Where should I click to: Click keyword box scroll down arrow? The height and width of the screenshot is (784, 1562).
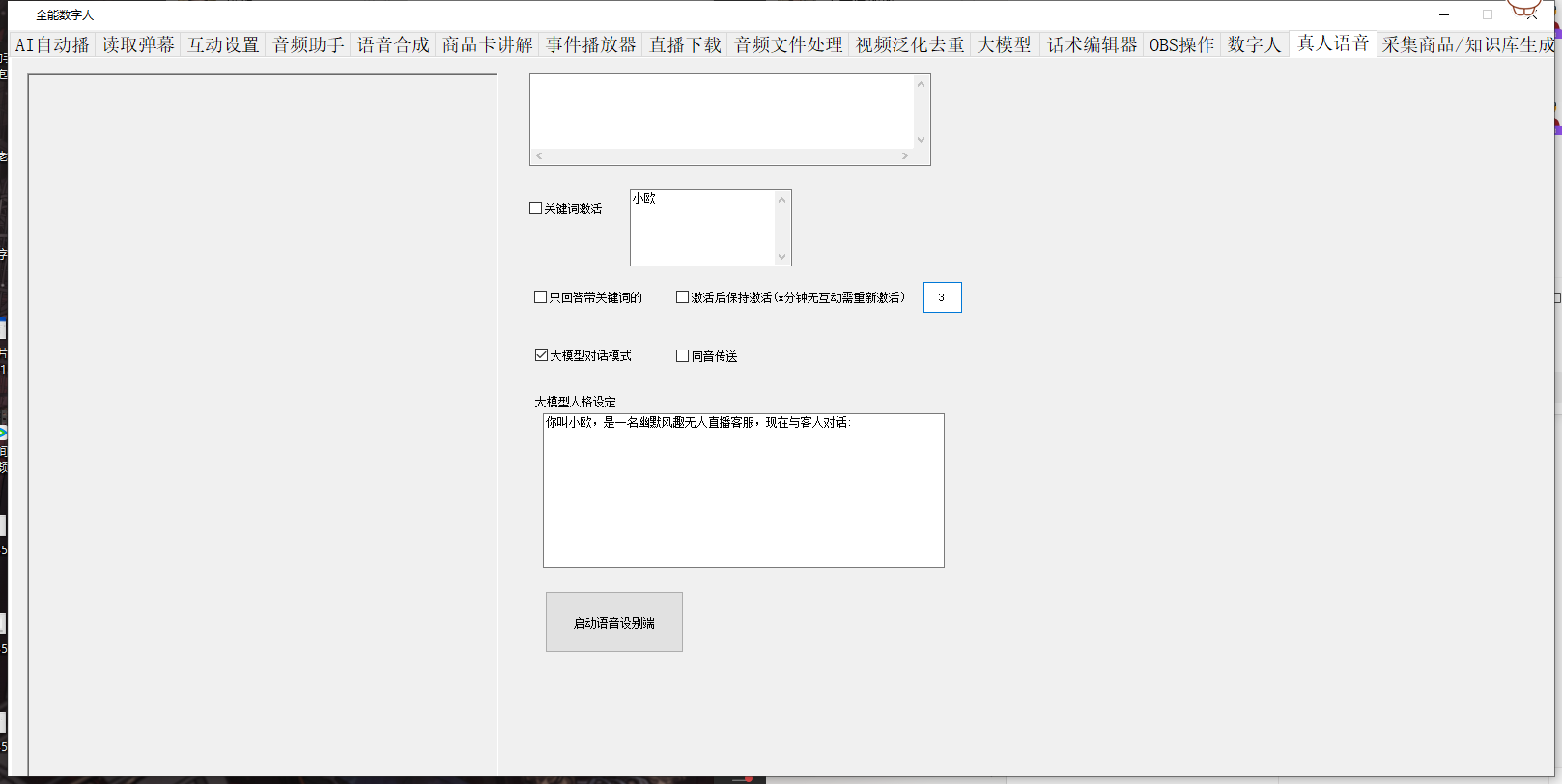click(782, 257)
